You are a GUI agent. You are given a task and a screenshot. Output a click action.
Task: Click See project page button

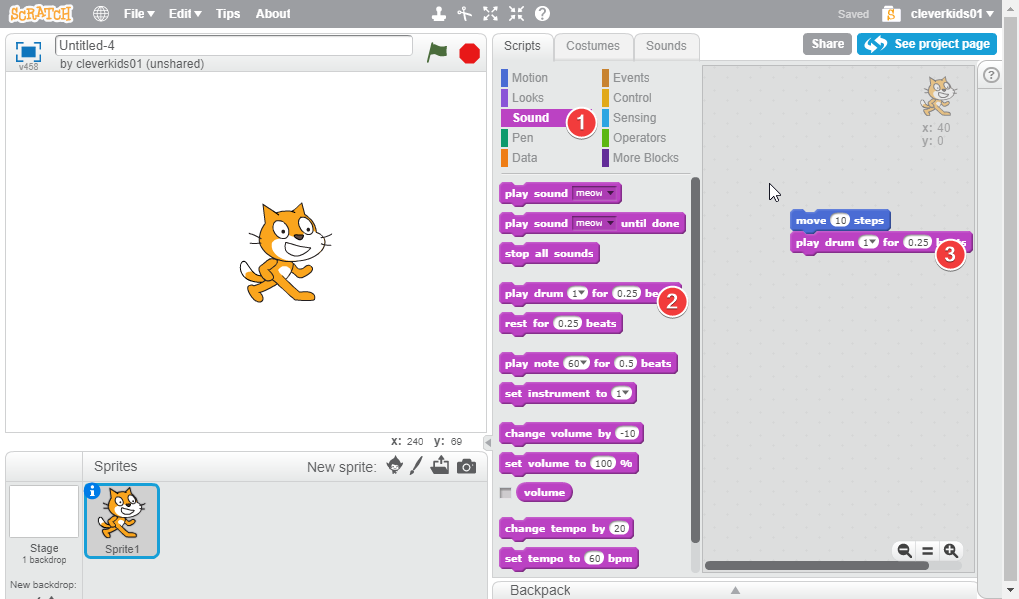(x=927, y=44)
